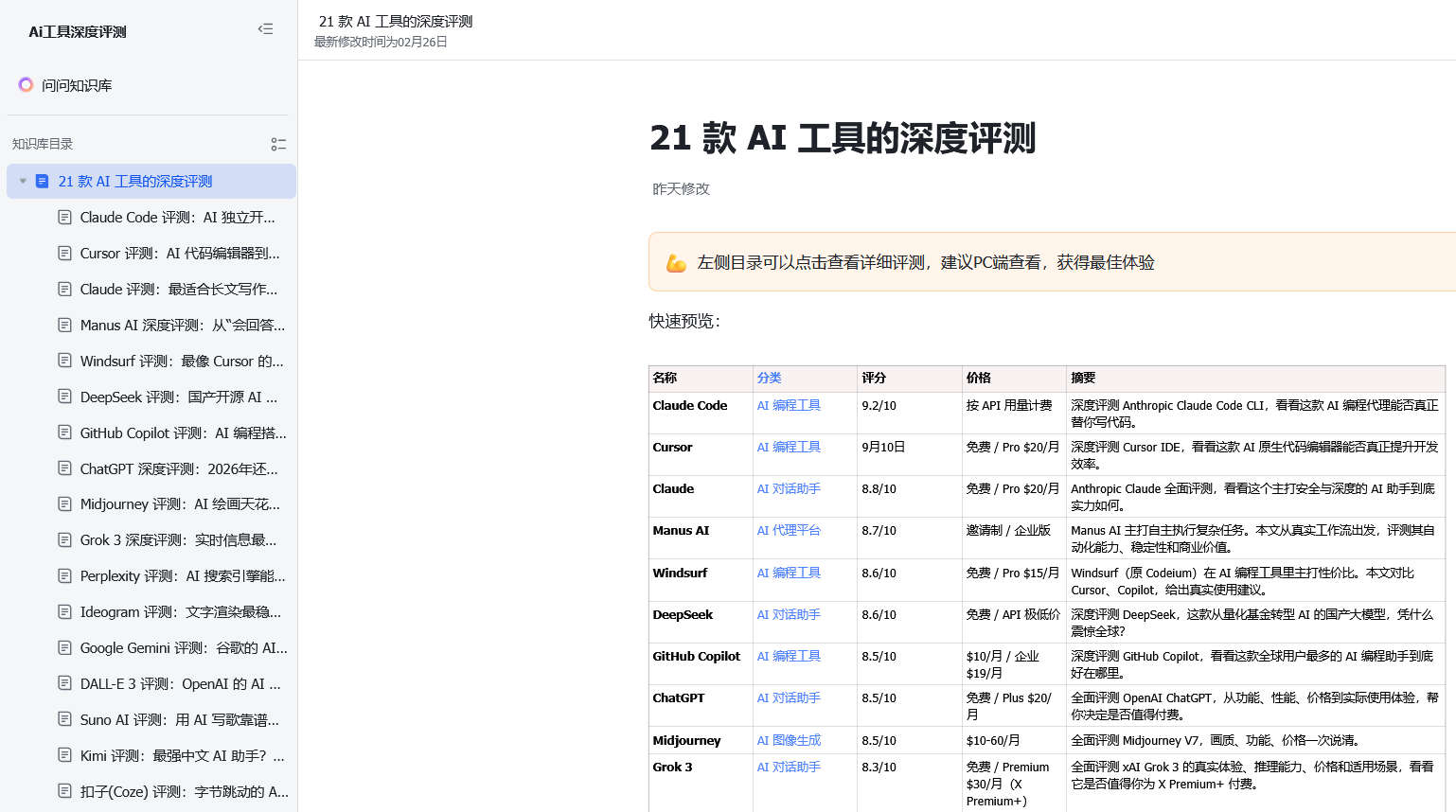Click AI 代理平台 link in Manus AI row
The image size is (1456, 812).
(789, 531)
